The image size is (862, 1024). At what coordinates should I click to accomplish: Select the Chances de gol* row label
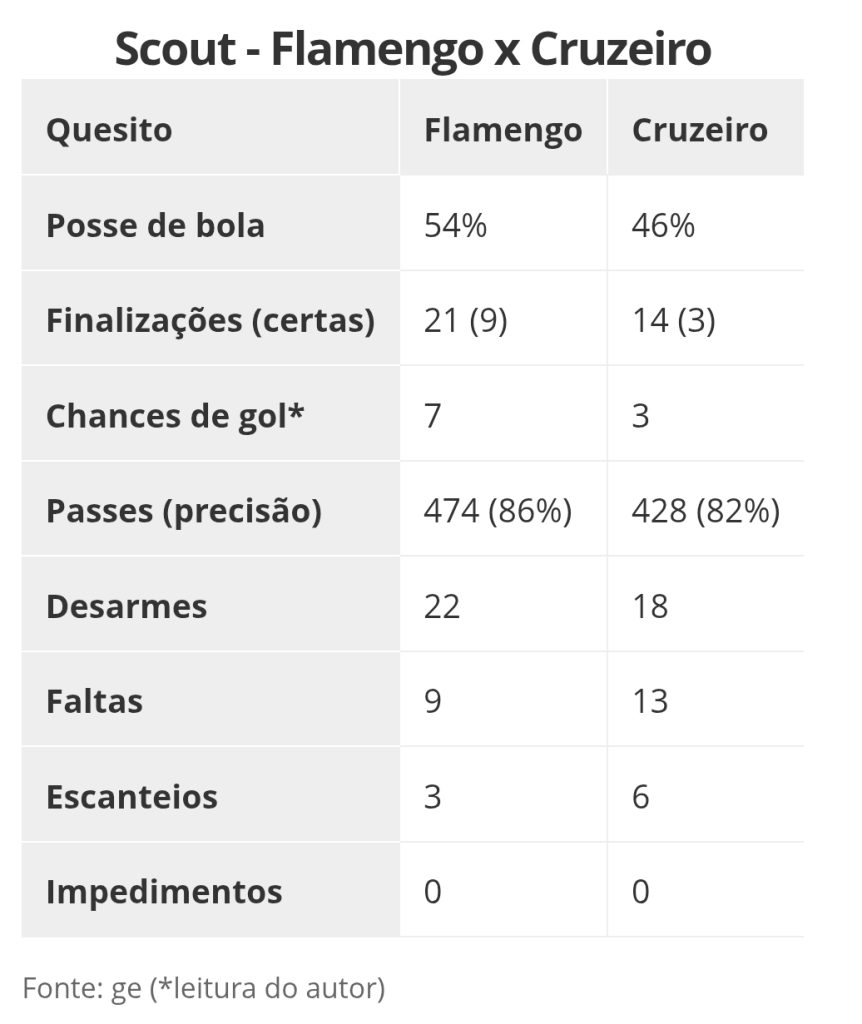tap(175, 416)
